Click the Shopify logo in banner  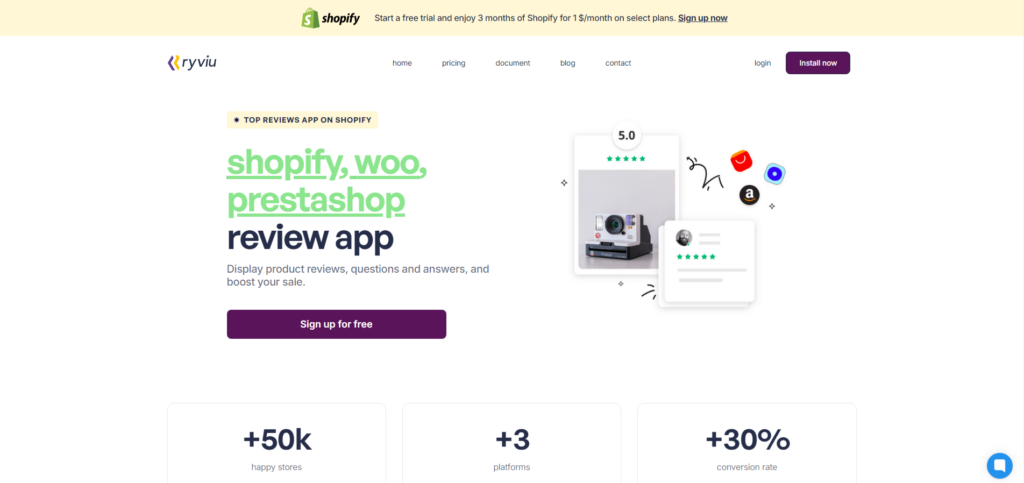330,18
